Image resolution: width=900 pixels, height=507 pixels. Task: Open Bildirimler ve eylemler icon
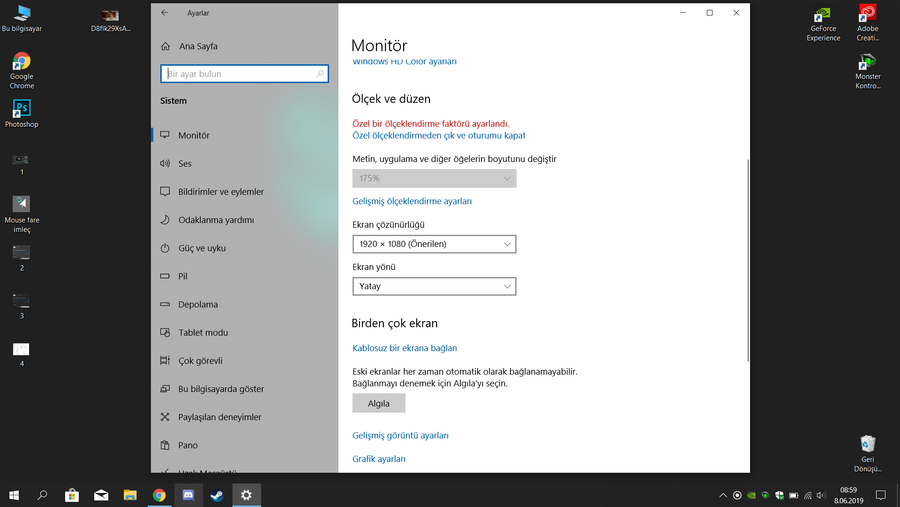click(x=165, y=191)
